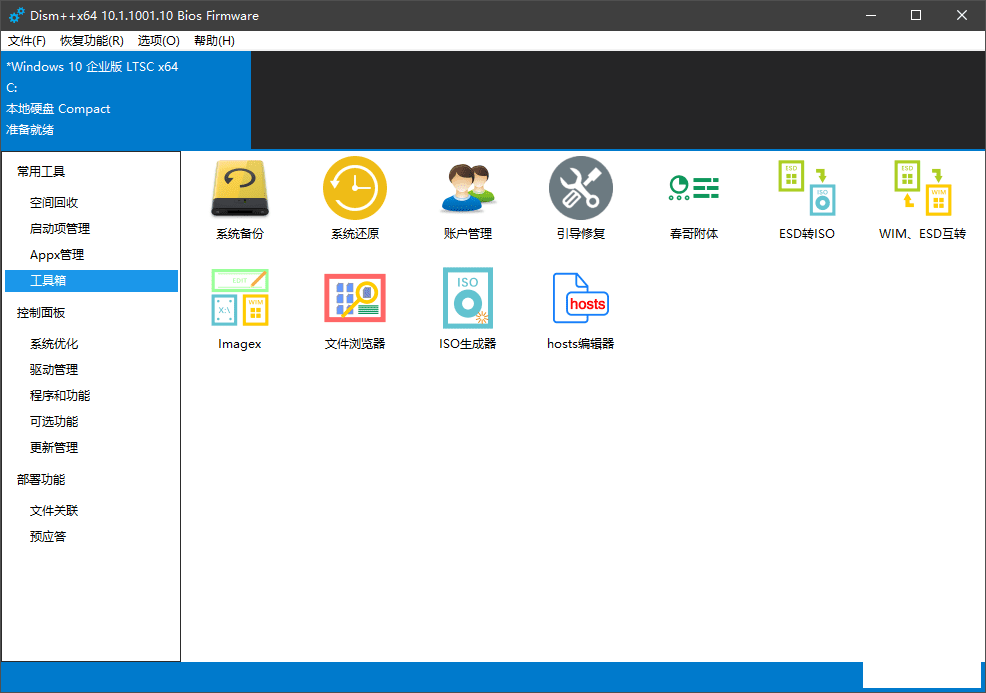Go to 更新管理 in the sidebar
Screen dimensions: 986x693
pyautogui.click(x=54, y=448)
